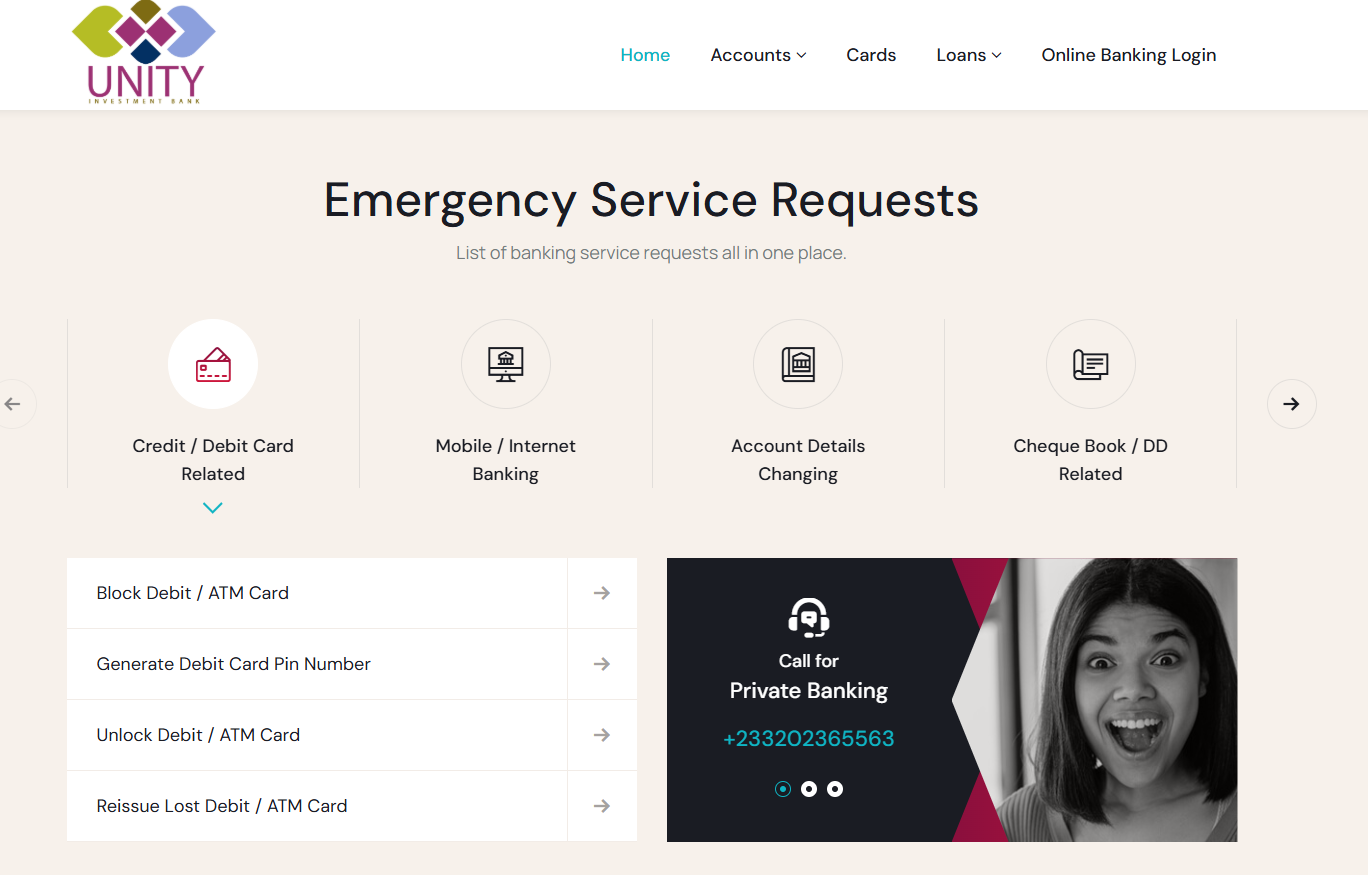Open the Cards menu item
The width and height of the screenshot is (1368, 875).
point(871,55)
